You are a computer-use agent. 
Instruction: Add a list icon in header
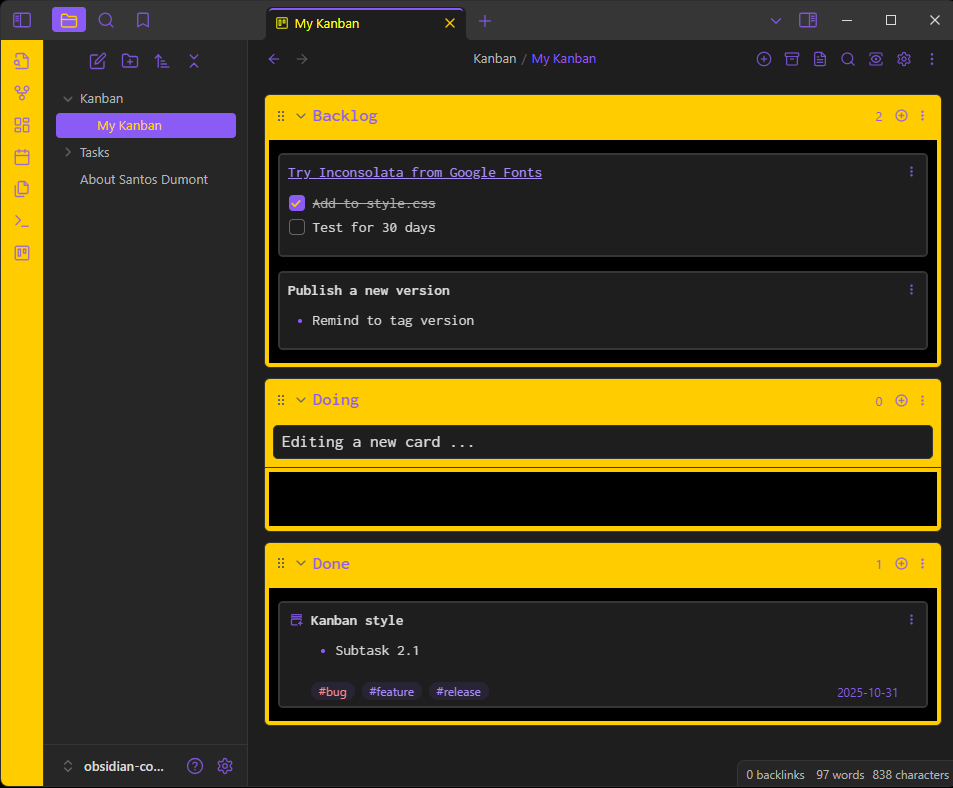pos(764,59)
